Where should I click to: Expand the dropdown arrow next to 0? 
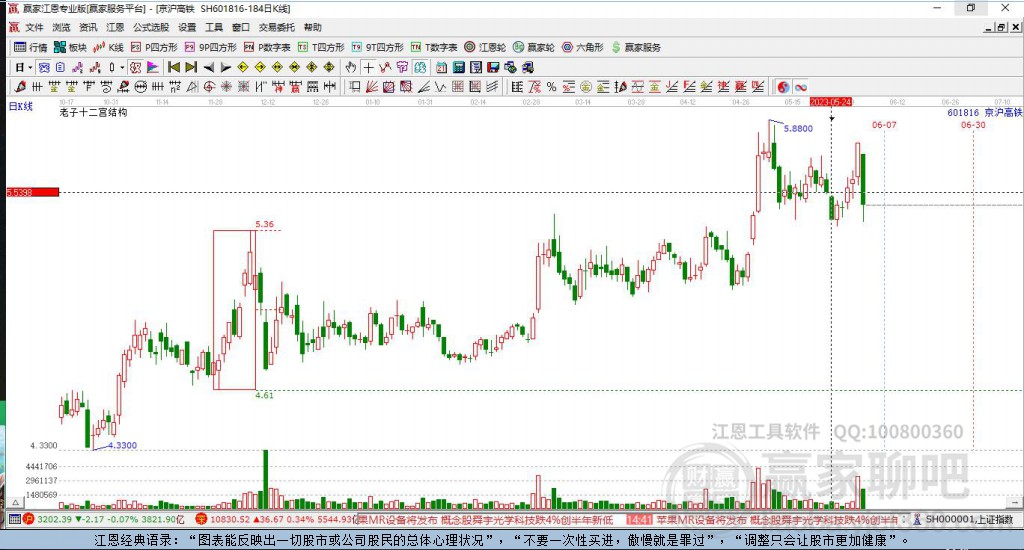point(122,67)
